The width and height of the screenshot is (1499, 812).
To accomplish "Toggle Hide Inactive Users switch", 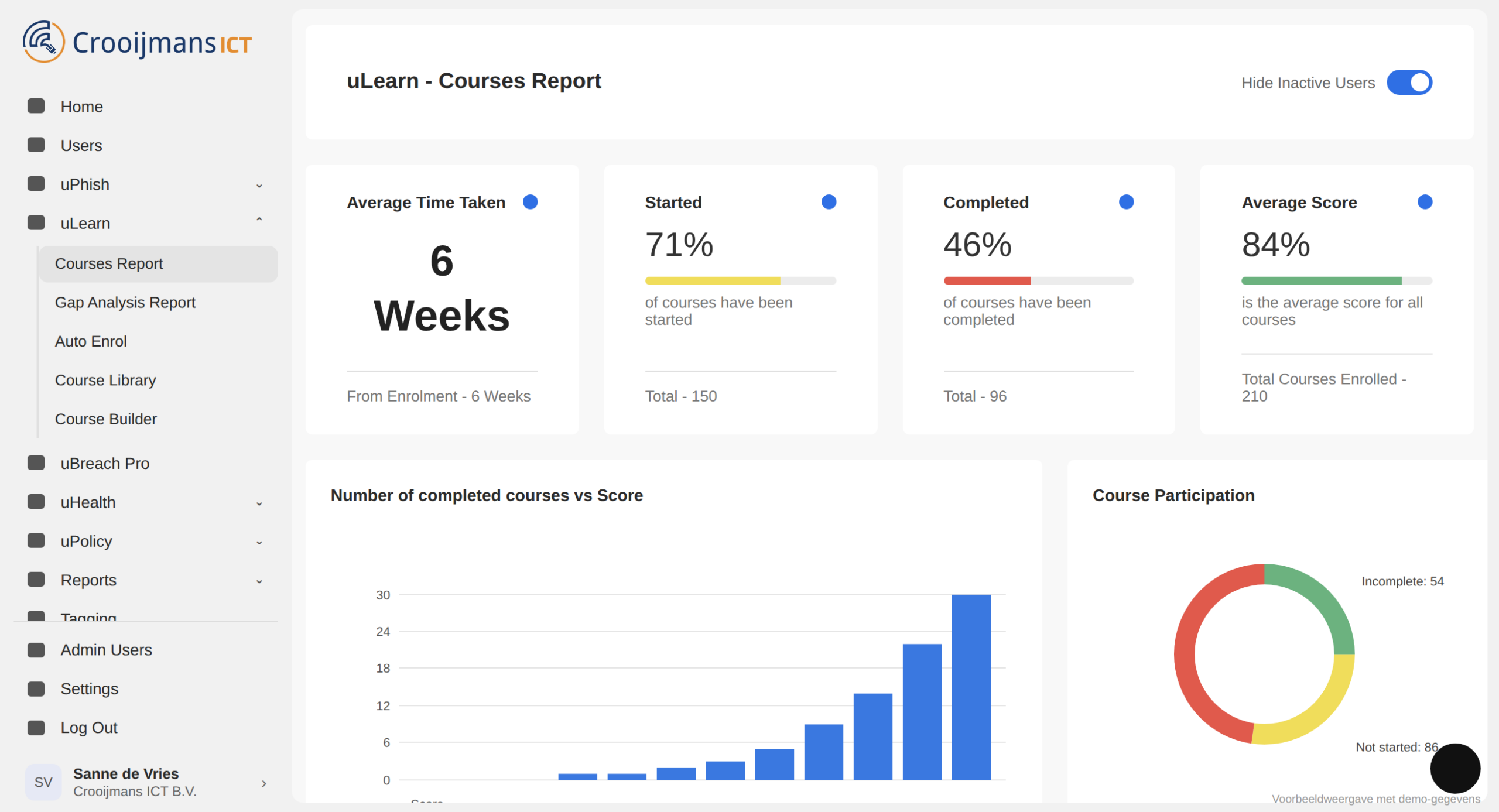I will [x=1409, y=83].
